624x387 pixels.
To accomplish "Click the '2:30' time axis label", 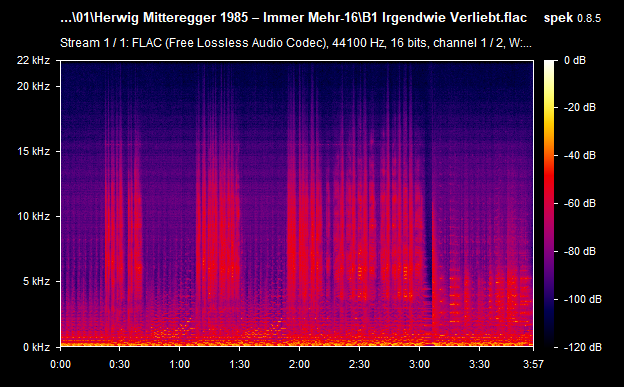I will [x=359, y=364].
